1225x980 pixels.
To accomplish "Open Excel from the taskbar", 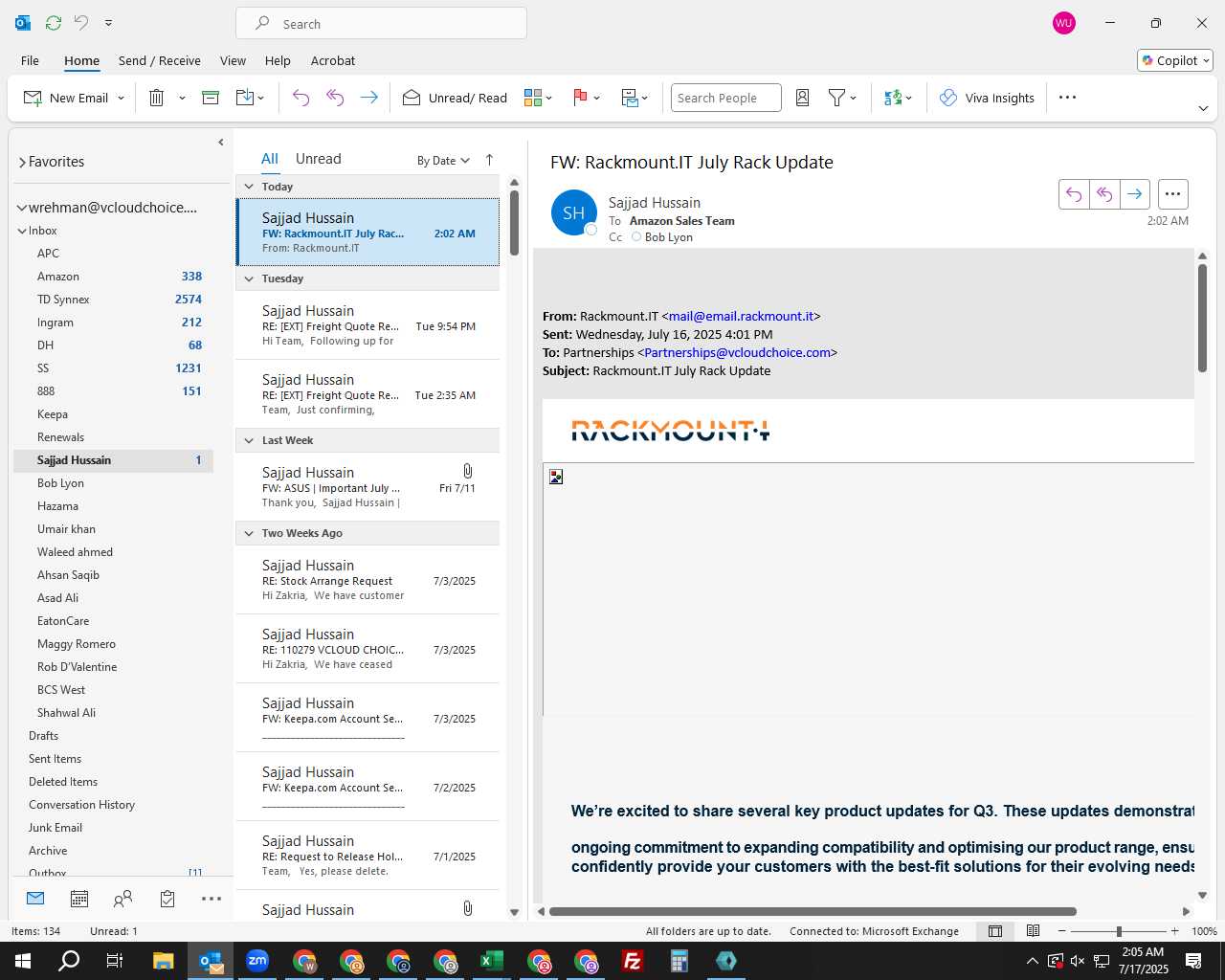I will 492,961.
